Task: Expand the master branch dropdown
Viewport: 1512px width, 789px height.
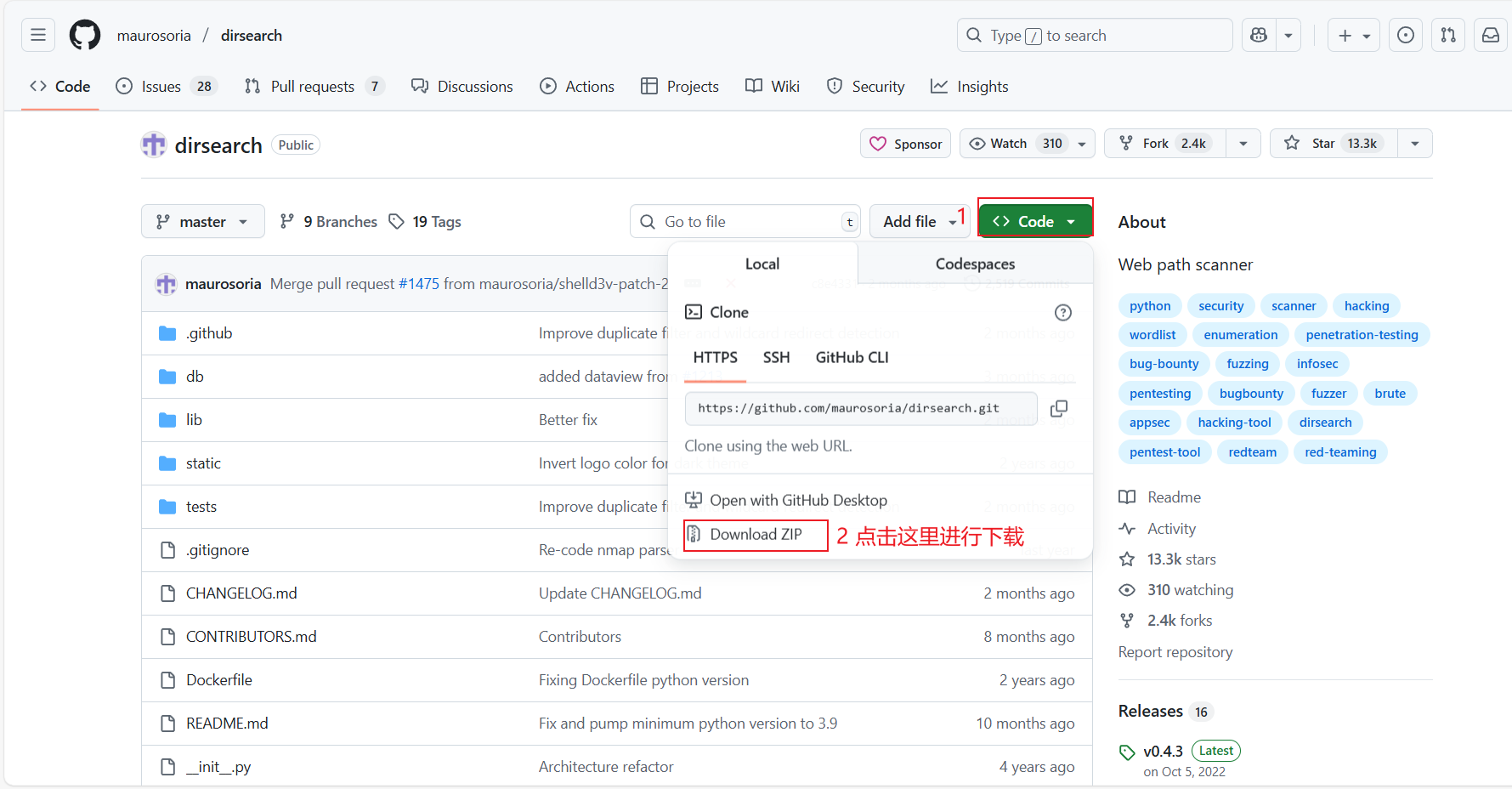Action: [x=202, y=222]
